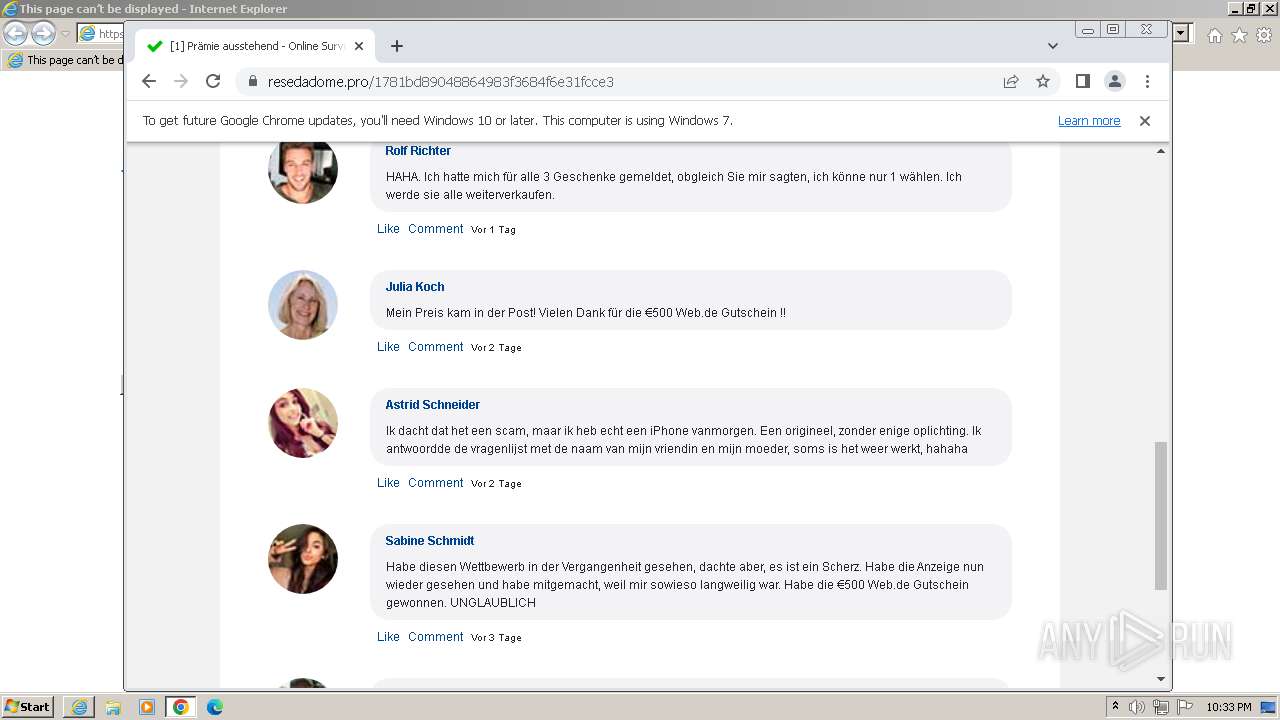Comment on Rolf Richter's post
1280x720 pixels.
pyautogui.click(x=435, y=229)
